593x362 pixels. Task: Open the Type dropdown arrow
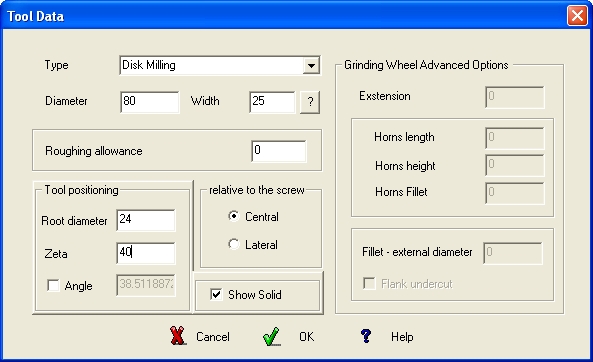click(311, 65)
